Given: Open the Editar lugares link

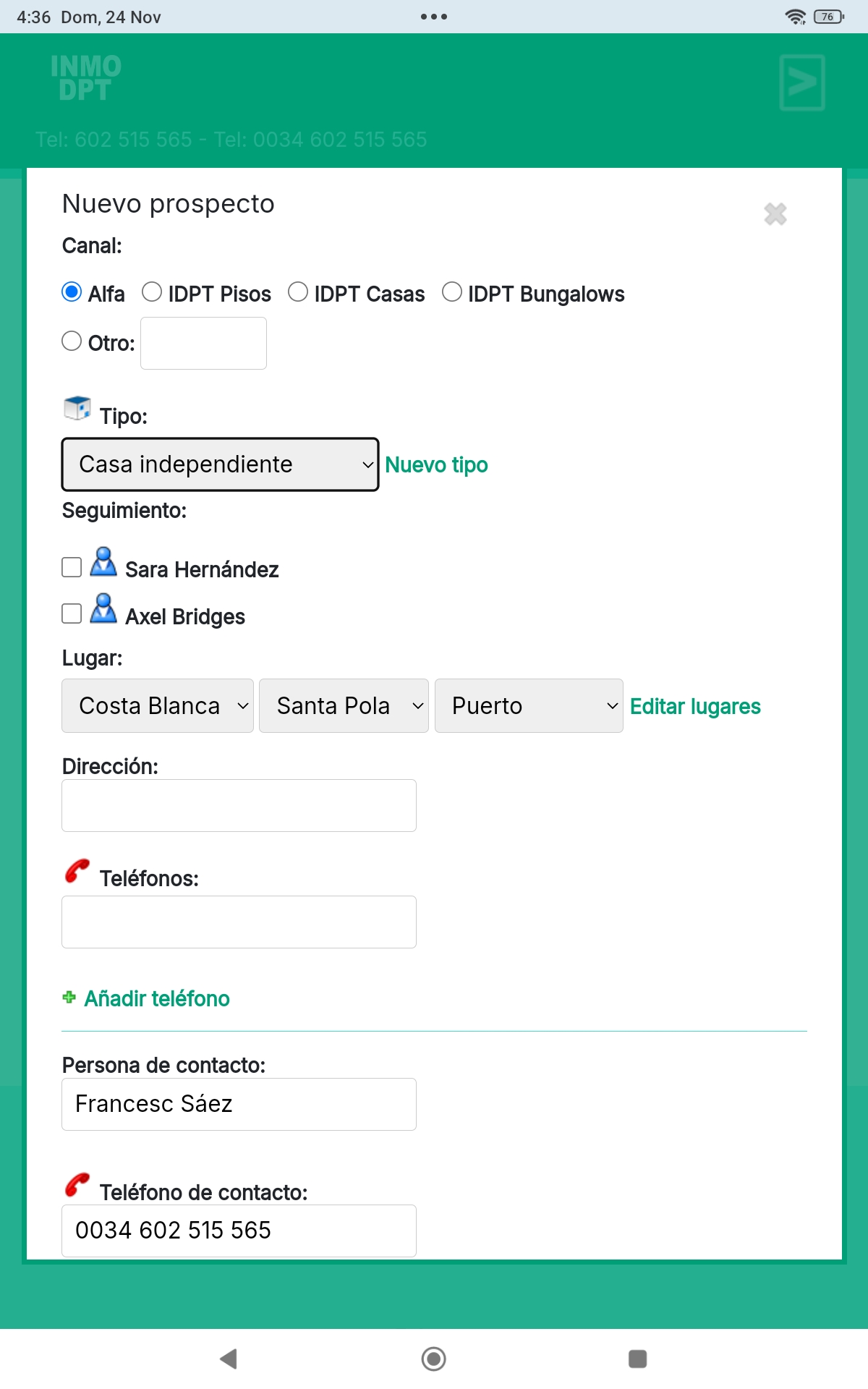Looking at the screenshot, I should click(695, 707).
